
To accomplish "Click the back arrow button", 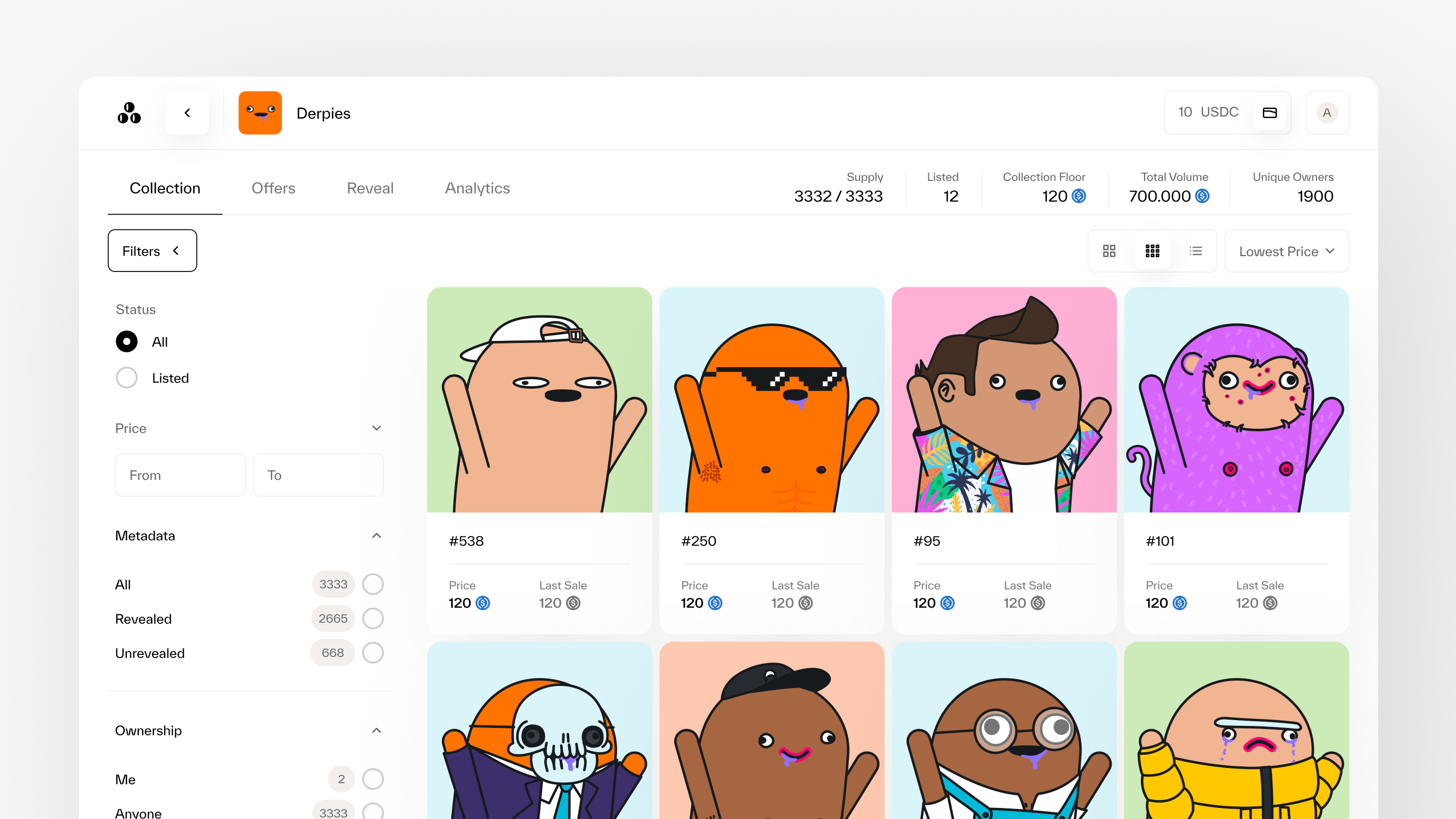I will (187, 113).
